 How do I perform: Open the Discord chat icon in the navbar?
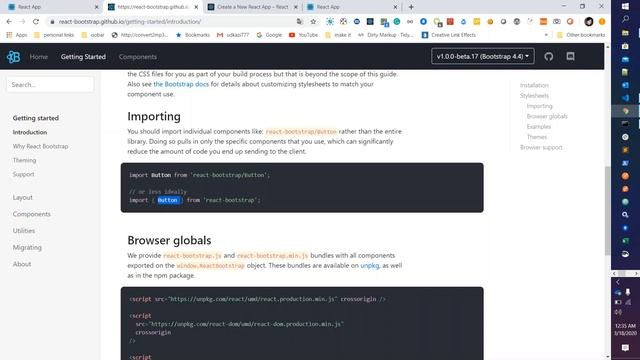[570, 56]
